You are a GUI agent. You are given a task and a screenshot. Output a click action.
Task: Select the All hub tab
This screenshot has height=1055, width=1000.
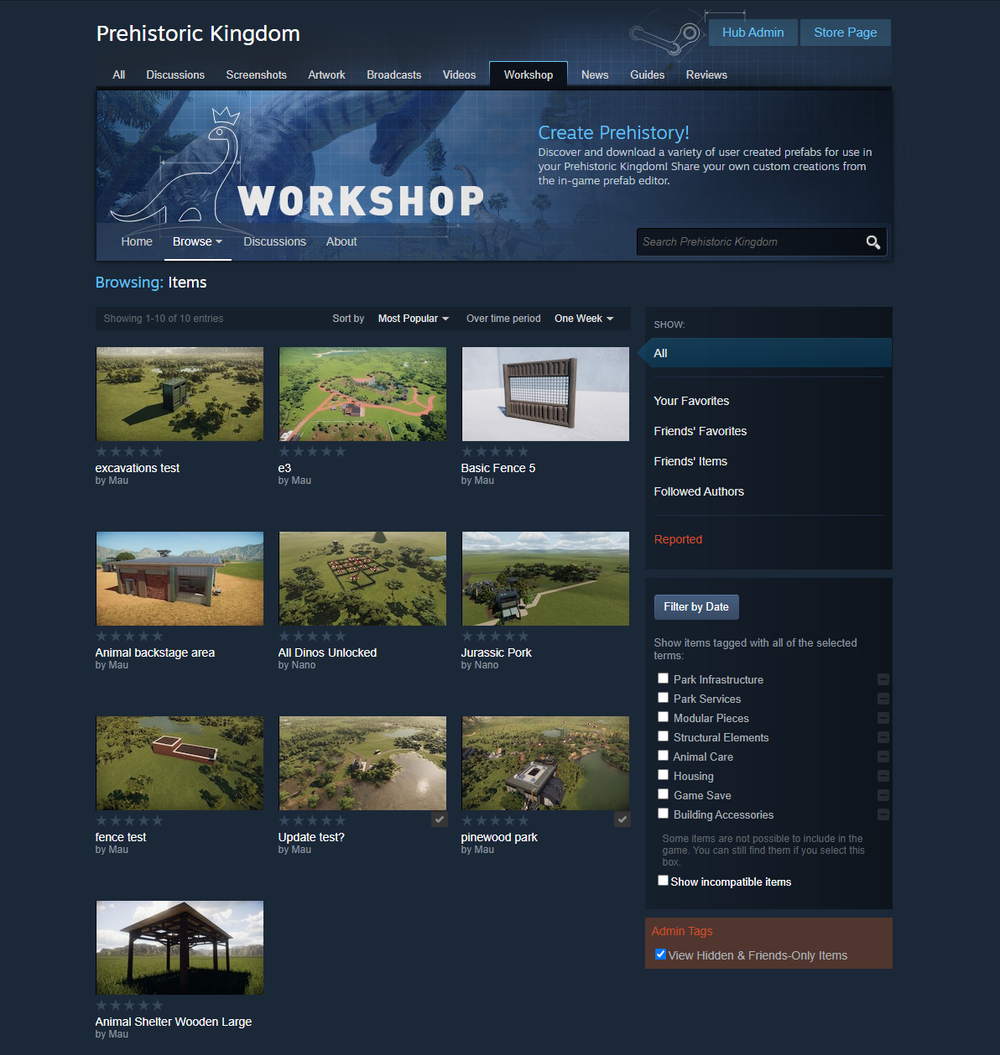point(118,75)
